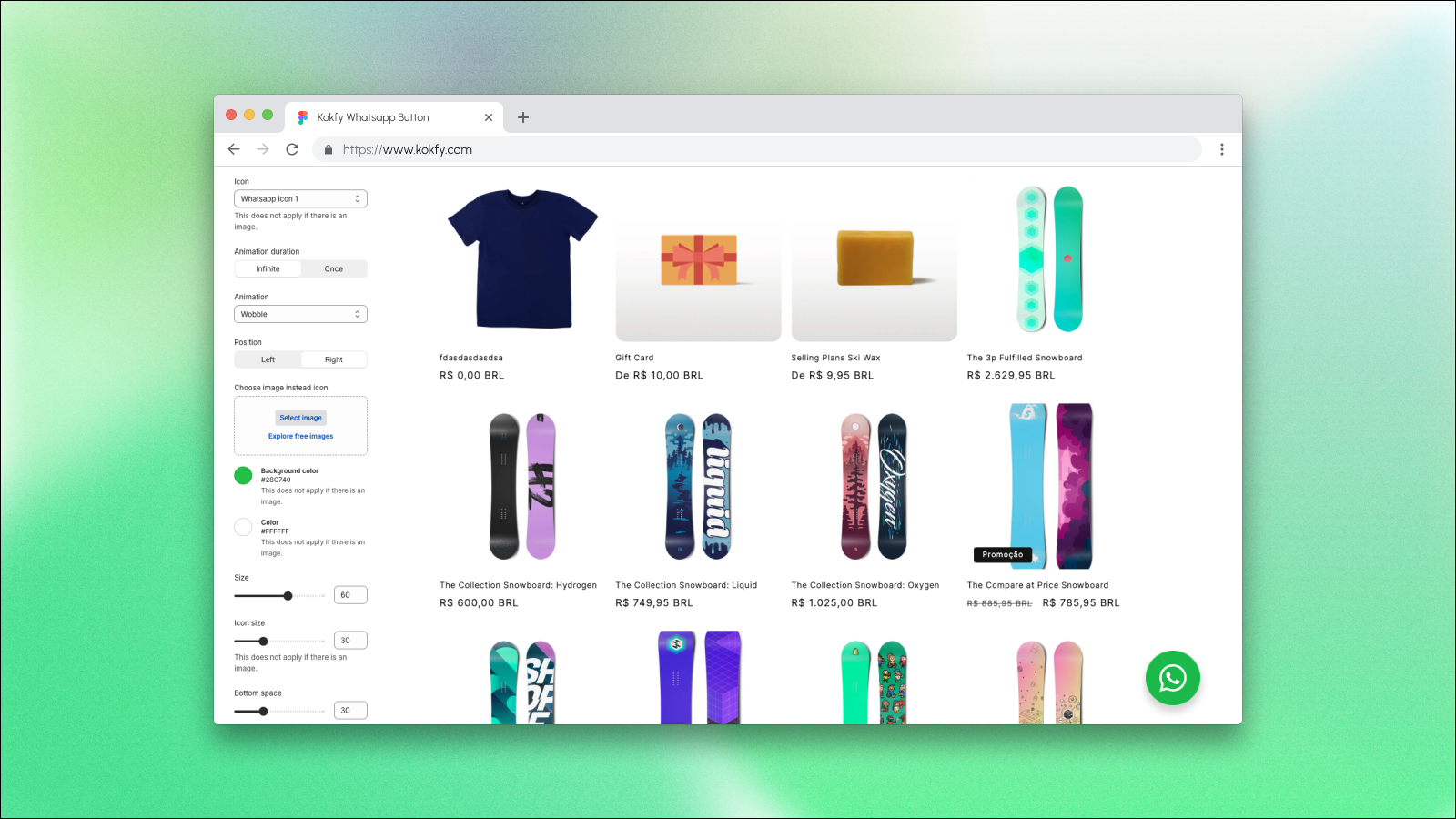Click the forward navigation arrow
The height and width of the screenshot is (819, 1456).
[263, 149]
